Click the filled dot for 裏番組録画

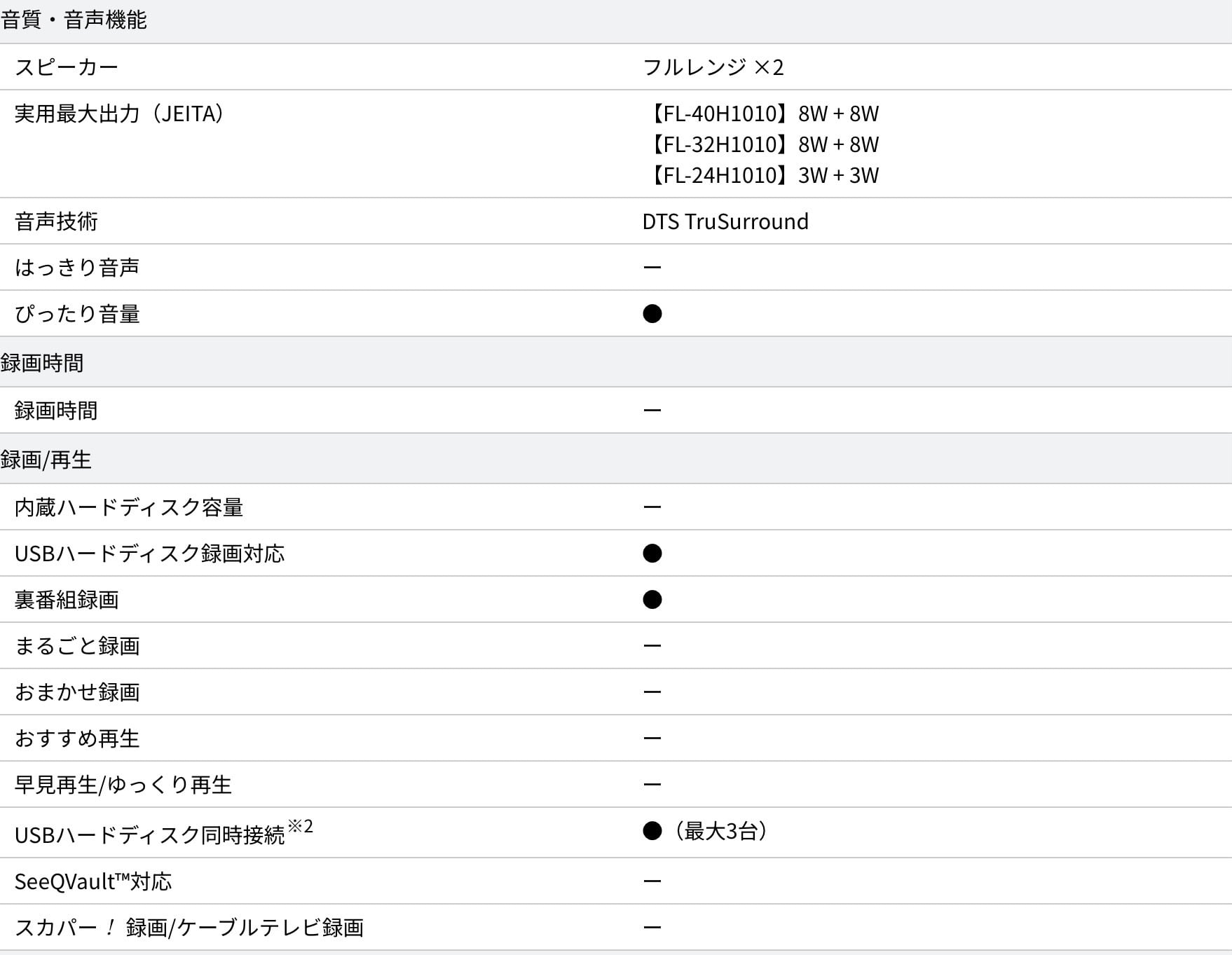[x=652, y=599]
